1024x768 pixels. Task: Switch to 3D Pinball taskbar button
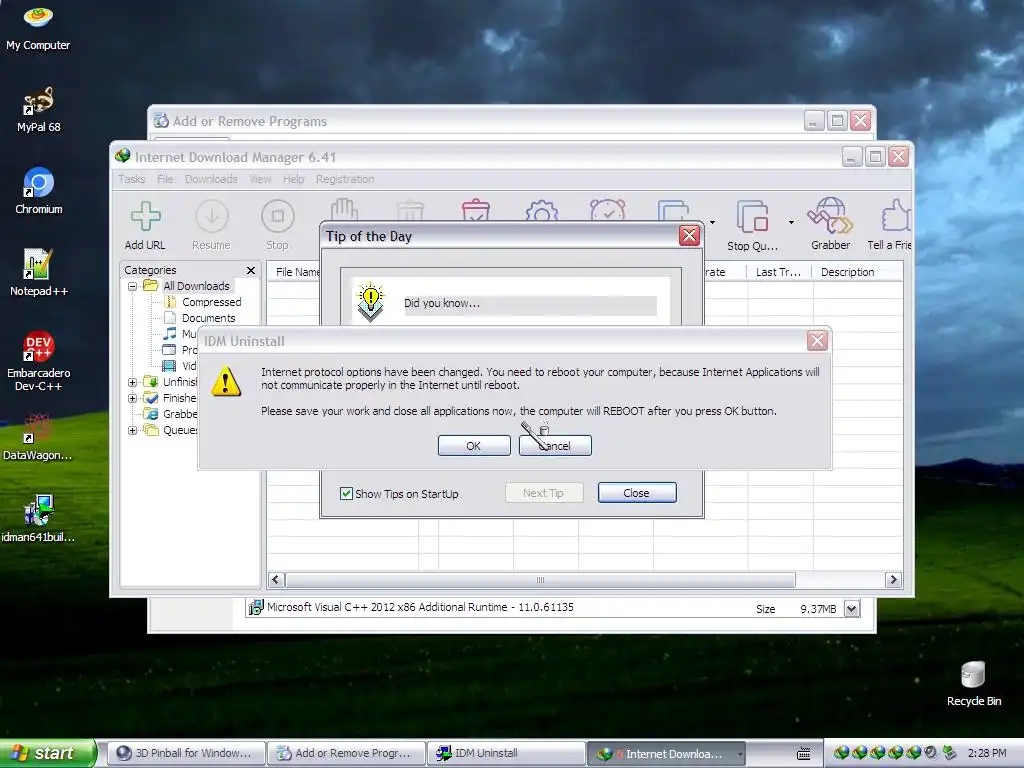pyautogui.click(x=185, y=754)
